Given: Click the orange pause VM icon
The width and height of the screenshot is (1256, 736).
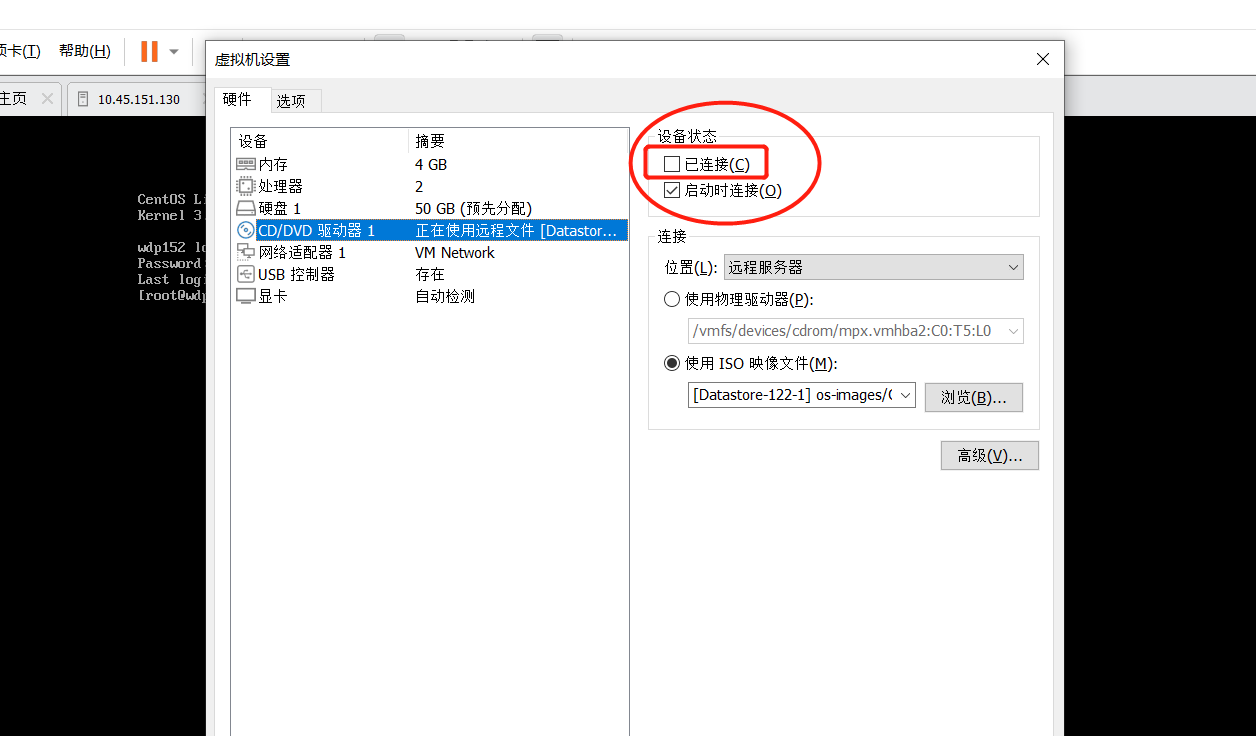Looking at the screenshot, I should [x=149, y=51].
